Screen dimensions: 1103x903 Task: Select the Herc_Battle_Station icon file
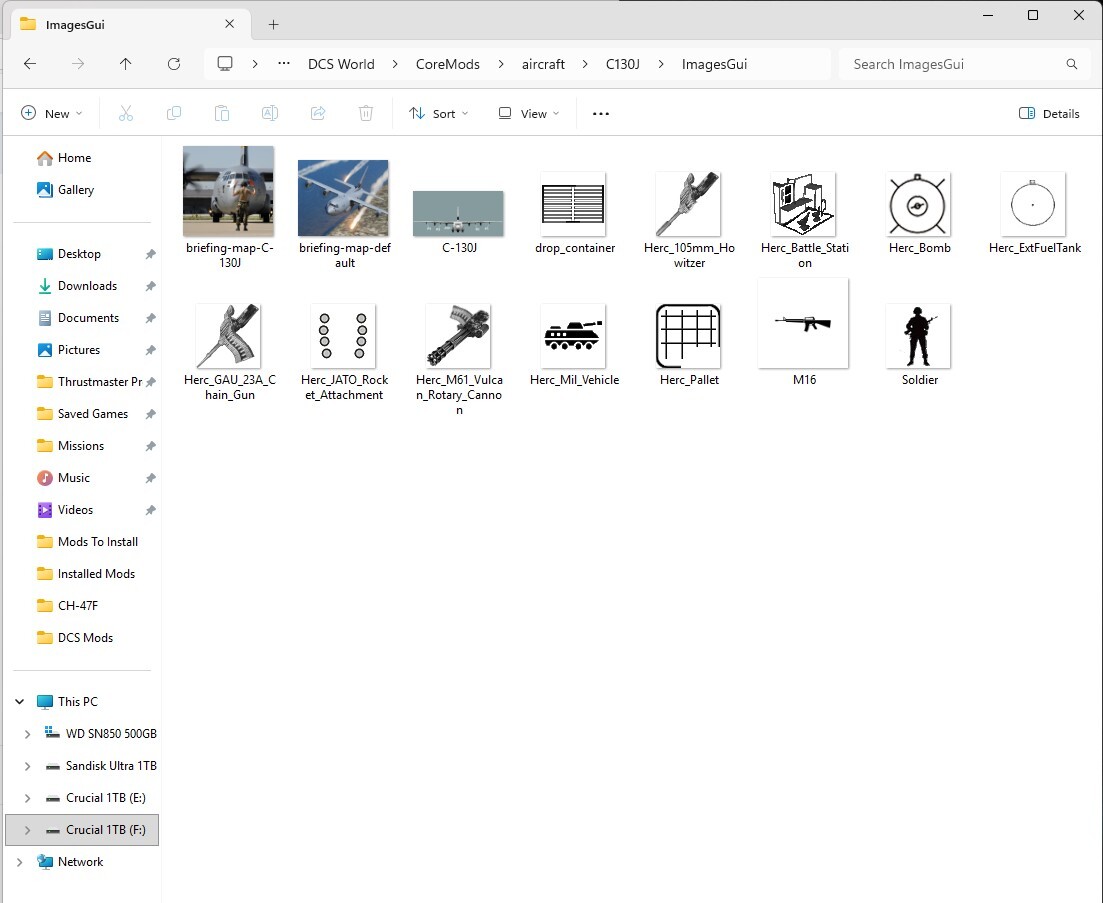(804, 220)
